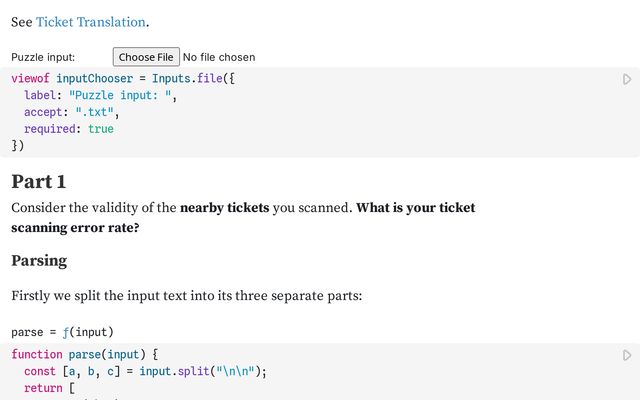Inspect the 'parse = f(input)' cell output
Screen dimensions: 640x400
62,332
